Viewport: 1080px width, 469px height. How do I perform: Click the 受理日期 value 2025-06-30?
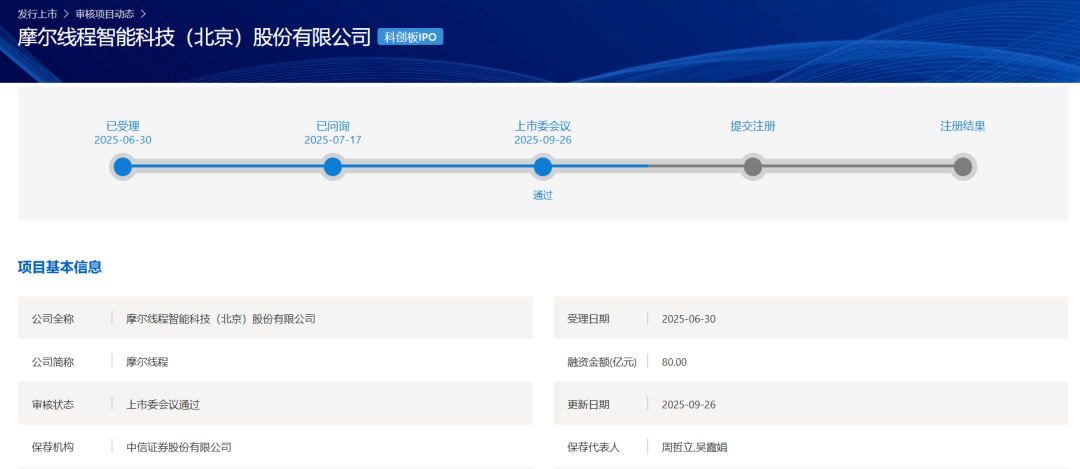(x=689, y=319)
